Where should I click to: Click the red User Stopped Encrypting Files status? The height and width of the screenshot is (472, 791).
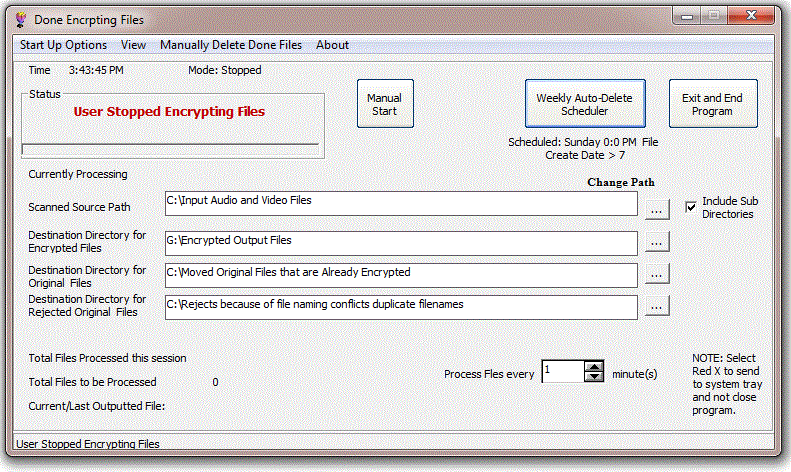point(169,111)
